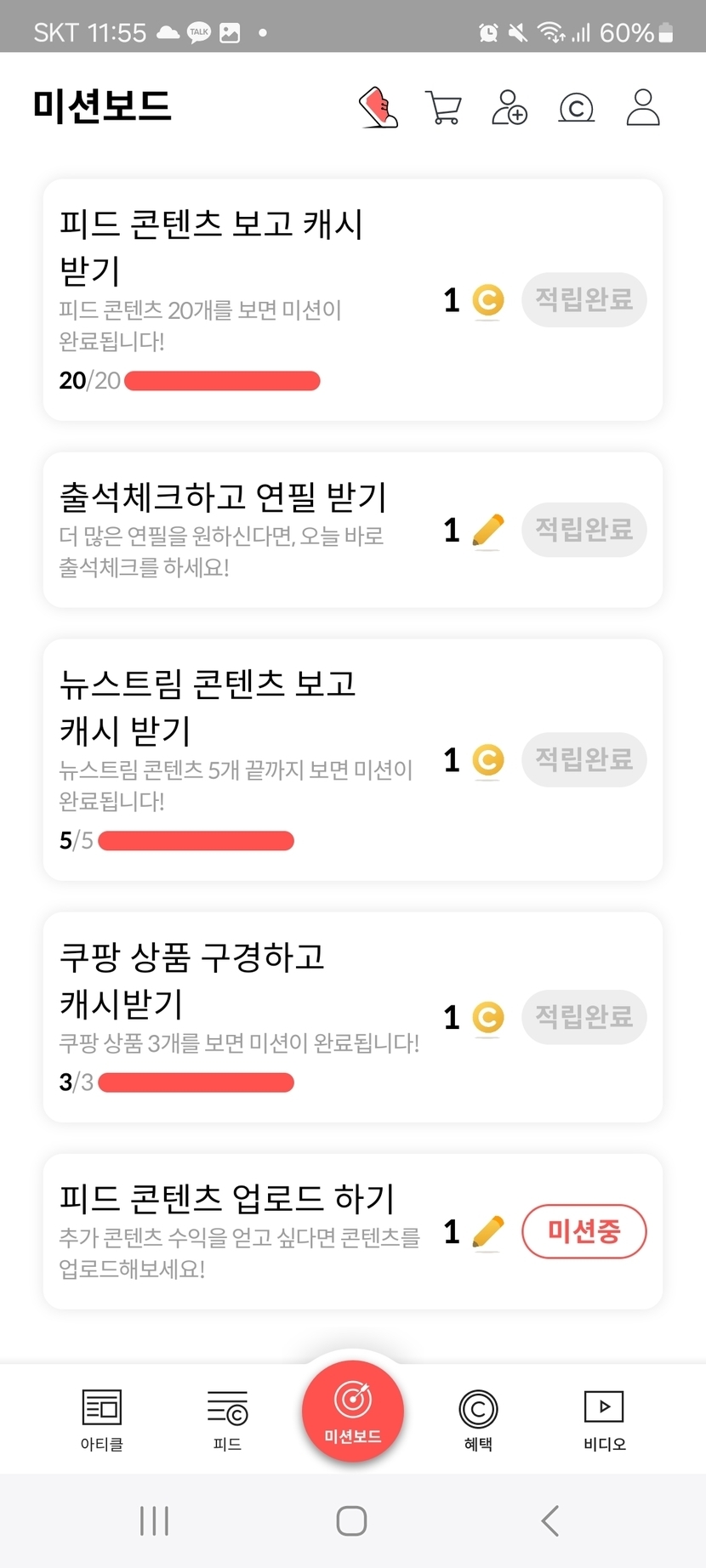Open my profile page

[x=643, y=108]
